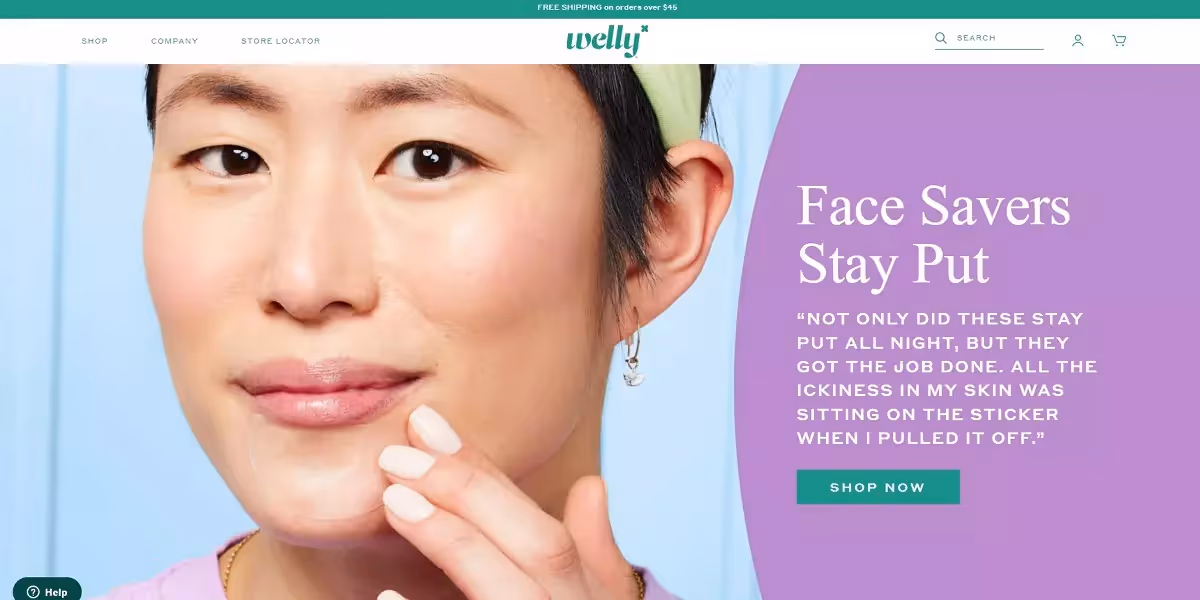Click the Welly logo to go home
Image resolution: width=1200 pixels, height=600 pixels.
coord(606,41)
